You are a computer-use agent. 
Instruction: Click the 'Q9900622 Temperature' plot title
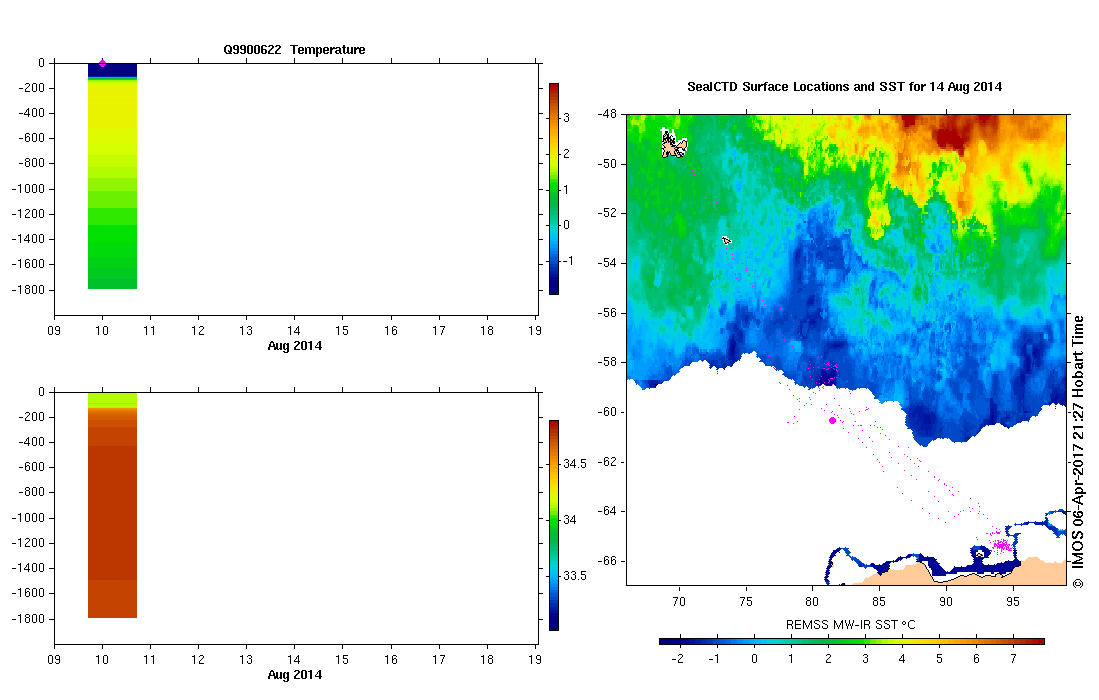pos(294,50)
